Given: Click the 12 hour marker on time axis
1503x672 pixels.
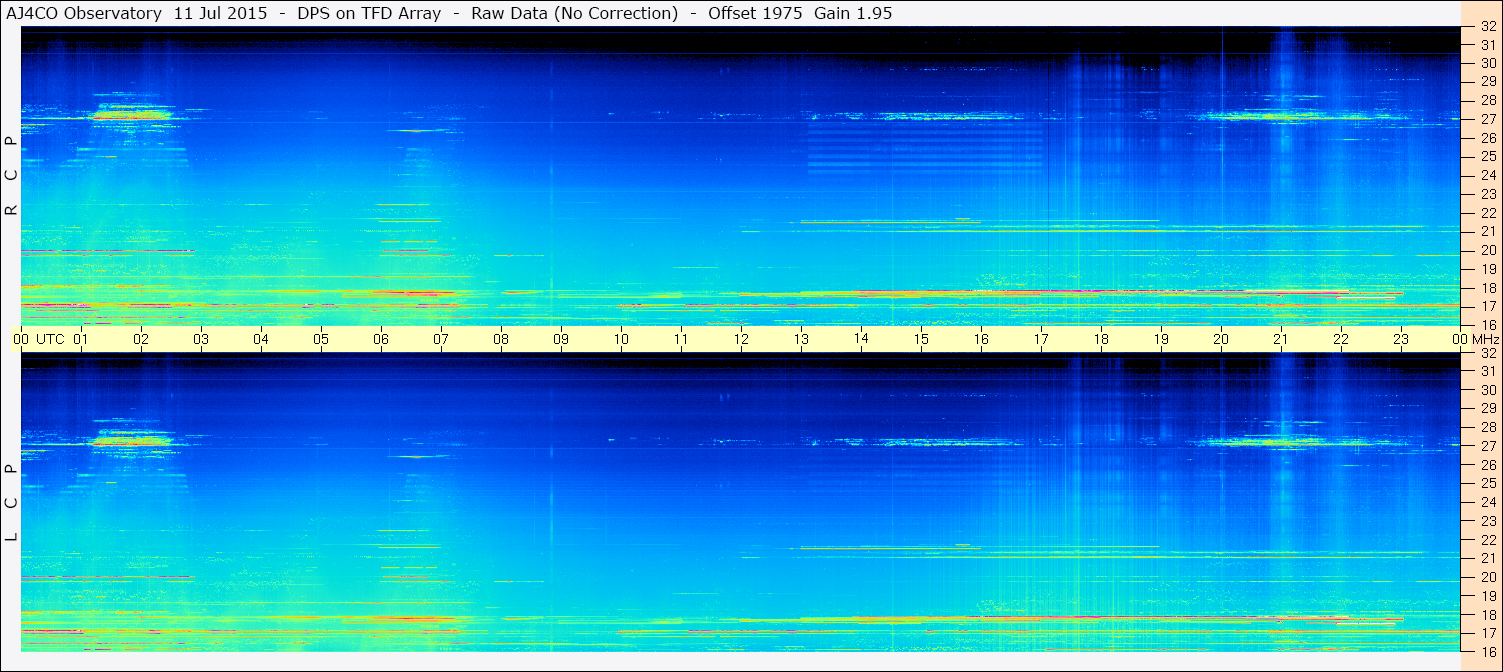Looking at the screenshot, I should [x=741, y=339].
